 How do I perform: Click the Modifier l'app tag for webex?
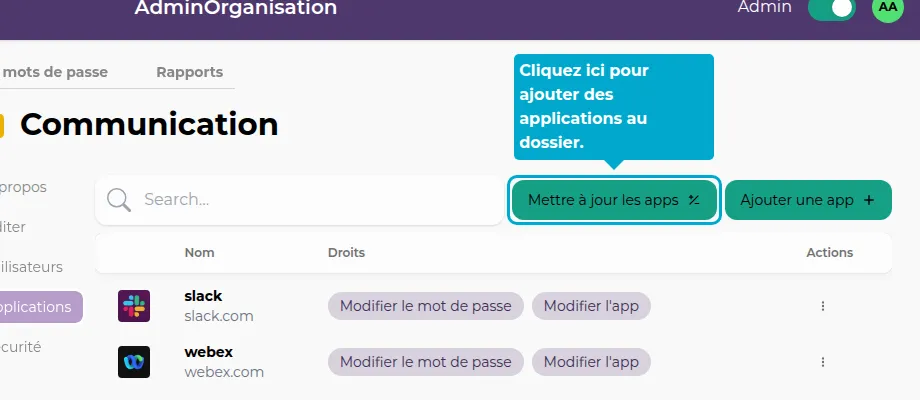591,361
